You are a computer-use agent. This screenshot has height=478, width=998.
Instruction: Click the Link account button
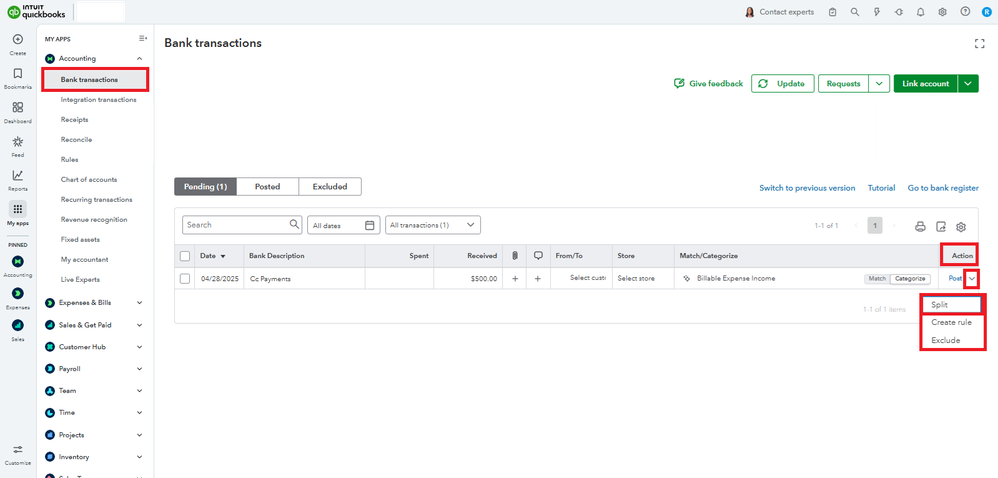click(925, 83)
